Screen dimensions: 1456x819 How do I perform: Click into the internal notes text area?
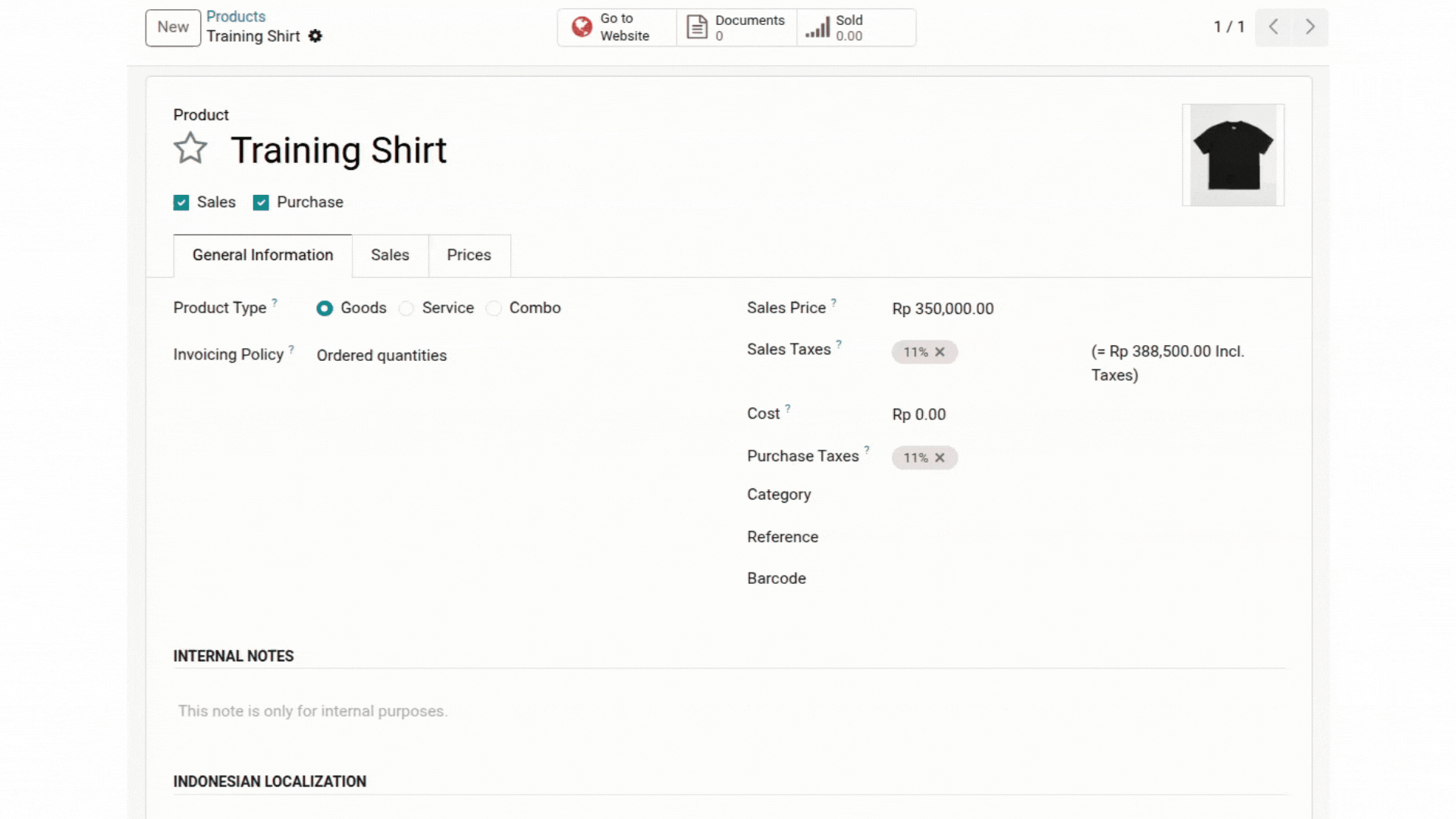[730, 711]
